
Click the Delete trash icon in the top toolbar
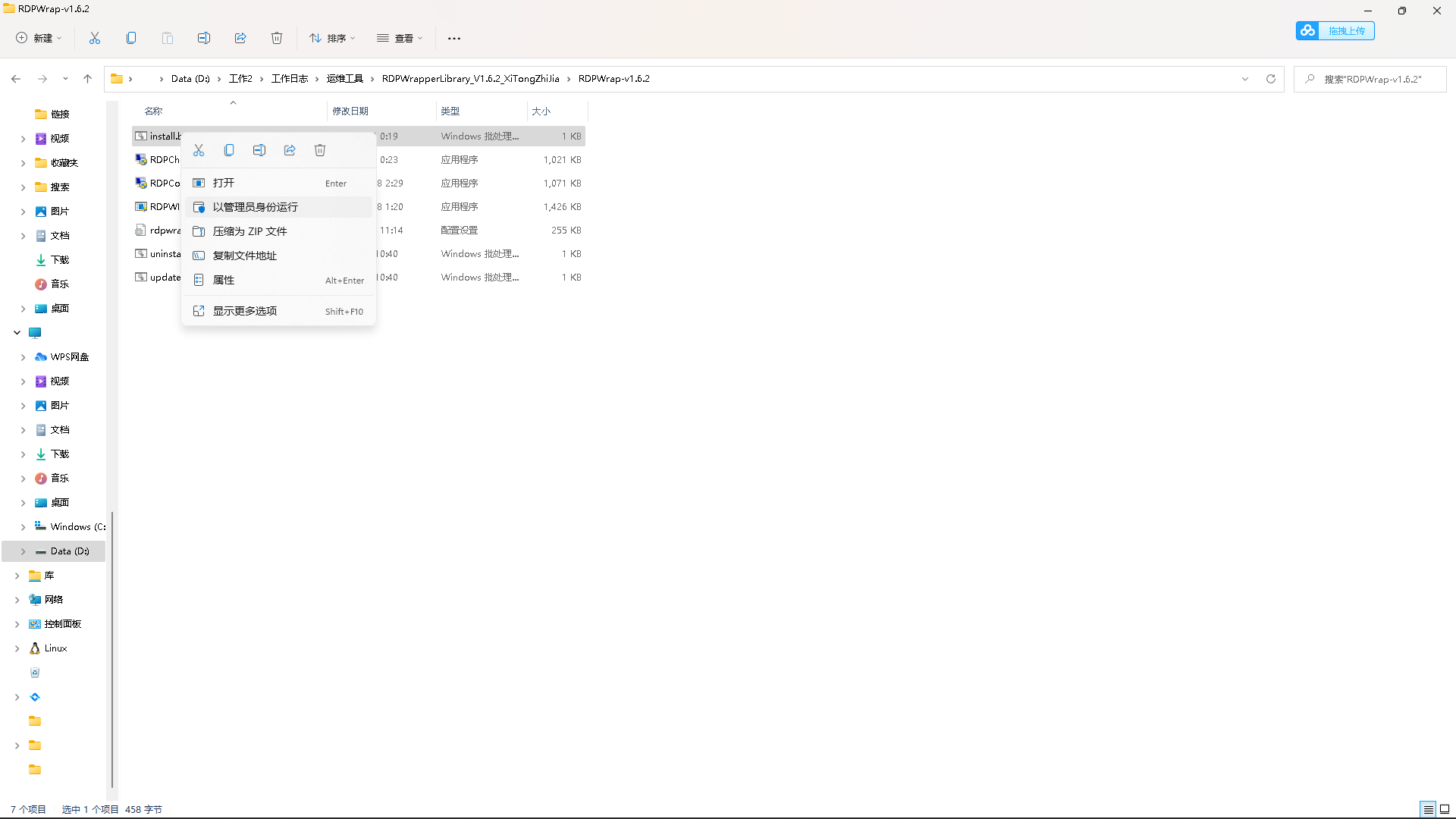(x=277, y=38)
